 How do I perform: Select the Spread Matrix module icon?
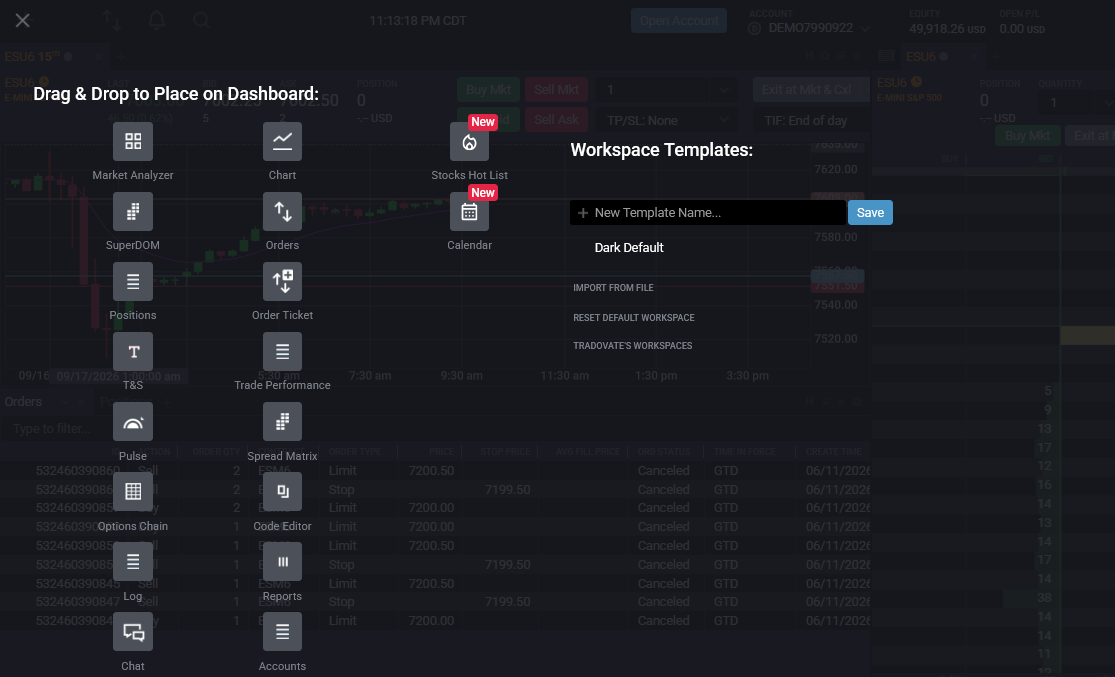(282, 422)
